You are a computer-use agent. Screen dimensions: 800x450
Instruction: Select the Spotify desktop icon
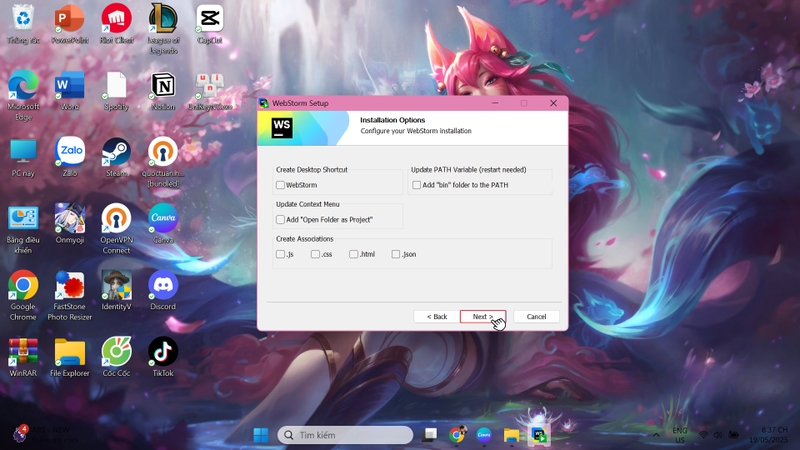(116, 91)
